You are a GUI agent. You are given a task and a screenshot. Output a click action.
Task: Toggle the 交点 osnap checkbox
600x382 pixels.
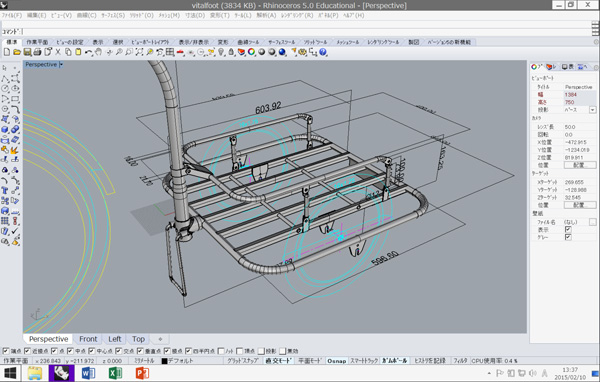pos(119,351)
